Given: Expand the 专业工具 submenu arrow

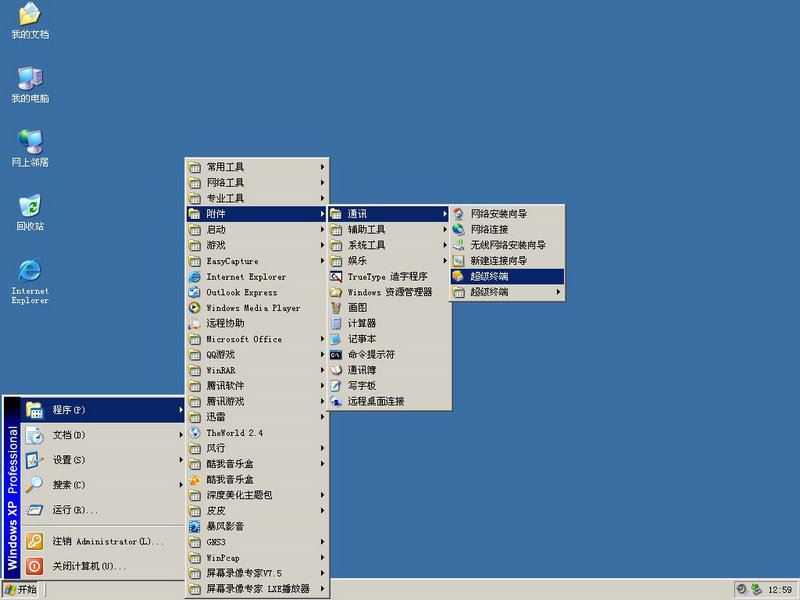Looking at the screenshot, I should pos(322,198).
